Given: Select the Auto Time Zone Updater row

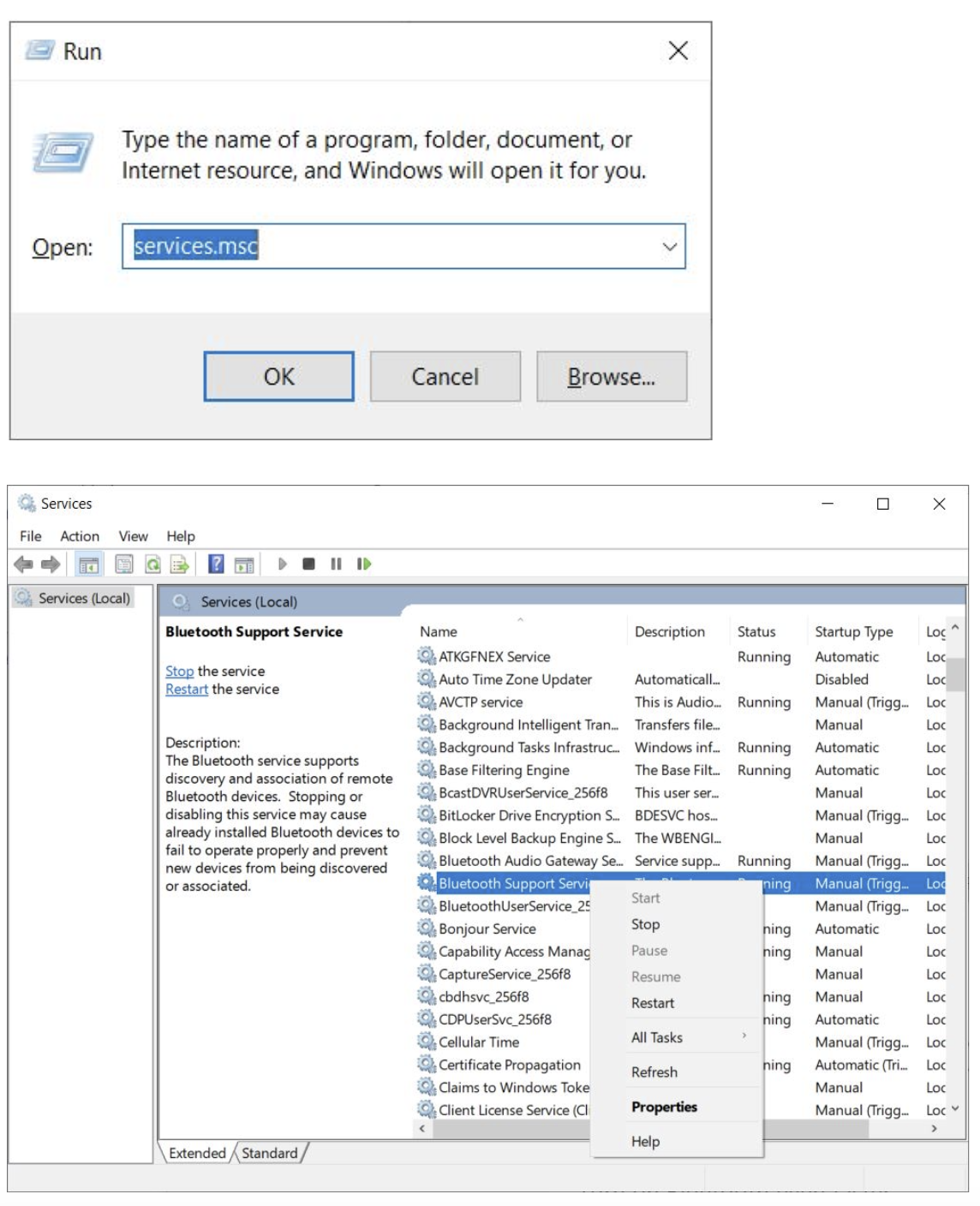Looking at the screenshot, I should click(x=681, y=679).
